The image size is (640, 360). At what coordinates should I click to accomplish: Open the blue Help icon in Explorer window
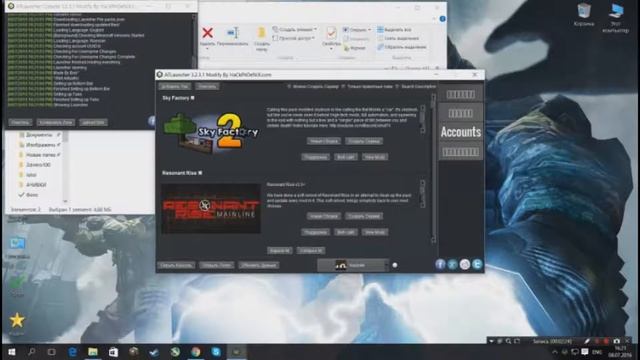click(442, 19)
